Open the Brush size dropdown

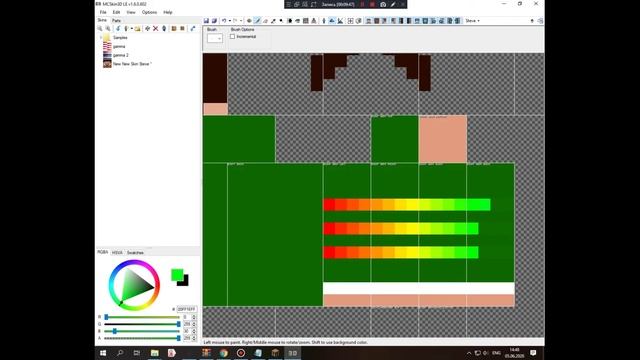coord(215,38)
